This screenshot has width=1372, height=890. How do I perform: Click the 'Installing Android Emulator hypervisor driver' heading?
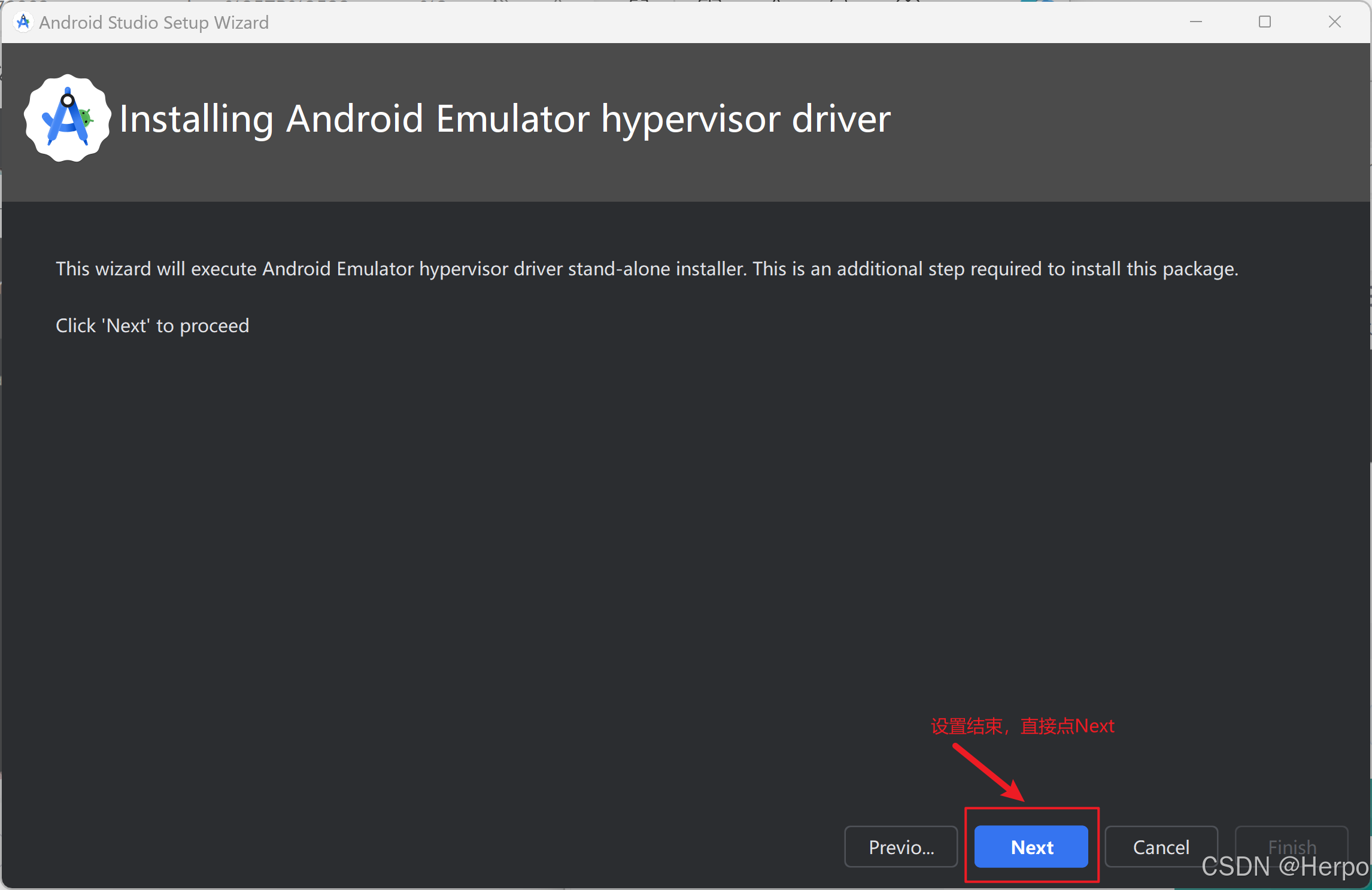[x=505, y=119]
